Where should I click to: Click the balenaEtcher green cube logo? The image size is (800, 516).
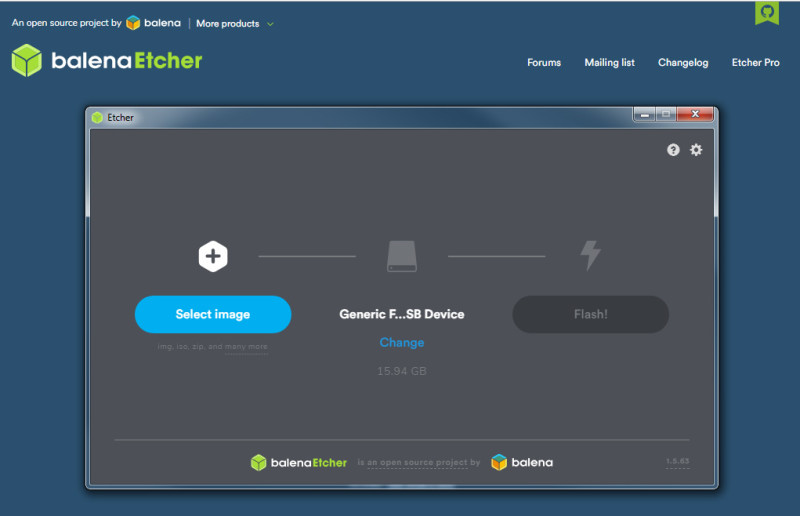click(x=27, y=60)
